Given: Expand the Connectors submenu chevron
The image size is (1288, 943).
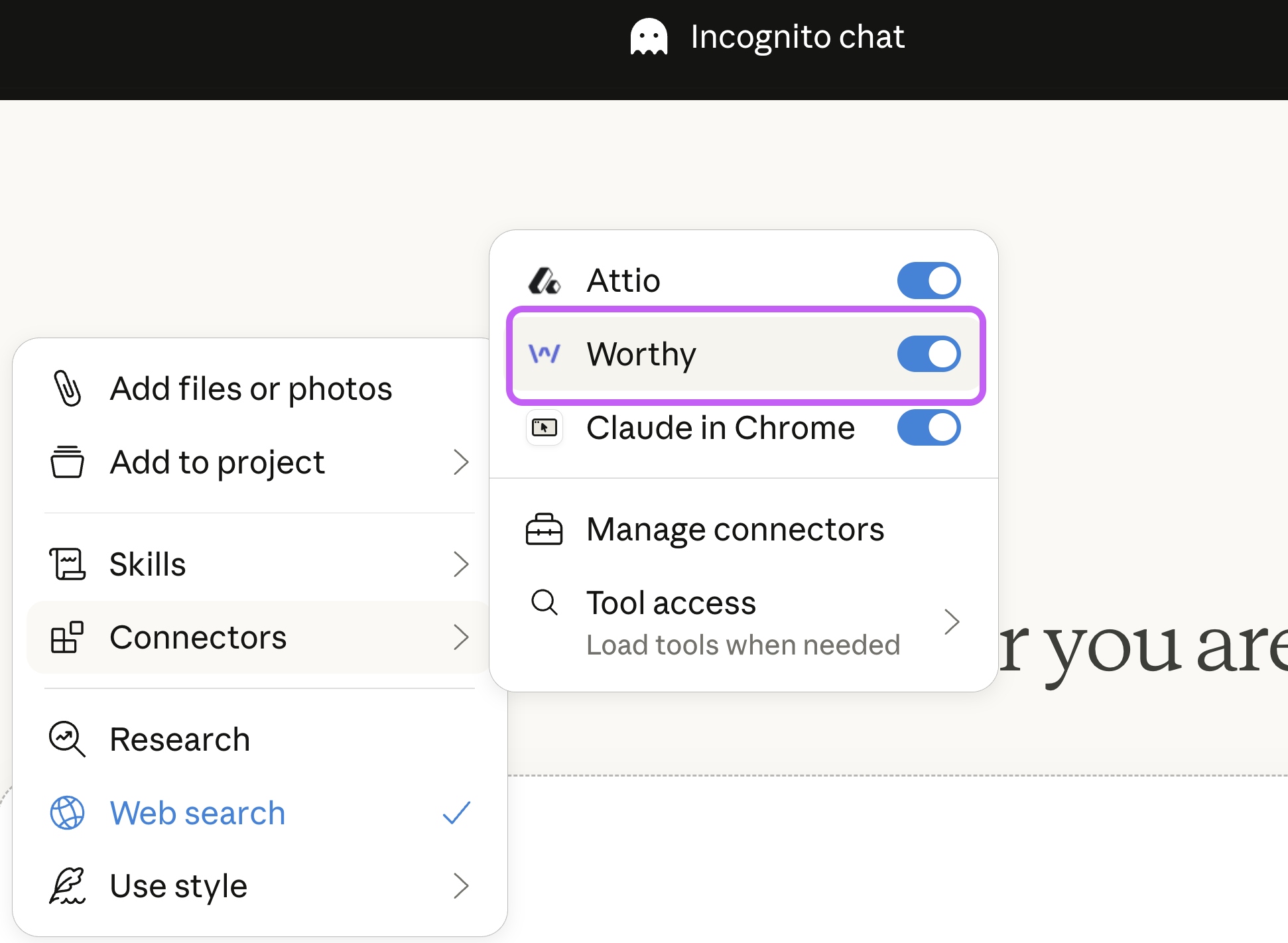Looking at the screenshot, I should coord(462,637).
